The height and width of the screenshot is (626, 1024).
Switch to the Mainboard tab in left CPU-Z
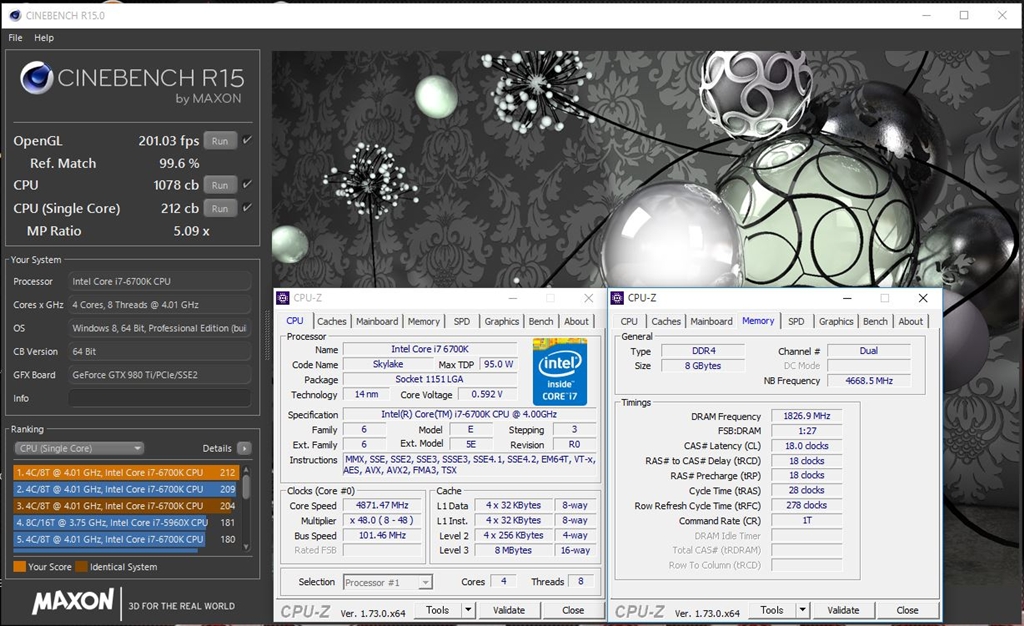click(x=377, y=321)
